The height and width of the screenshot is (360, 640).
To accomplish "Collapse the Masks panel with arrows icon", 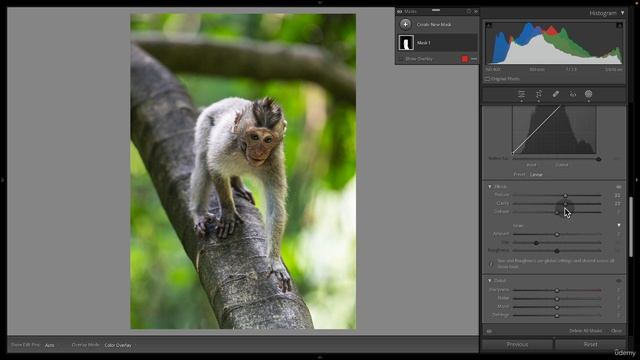I will (x=476, y=11).
